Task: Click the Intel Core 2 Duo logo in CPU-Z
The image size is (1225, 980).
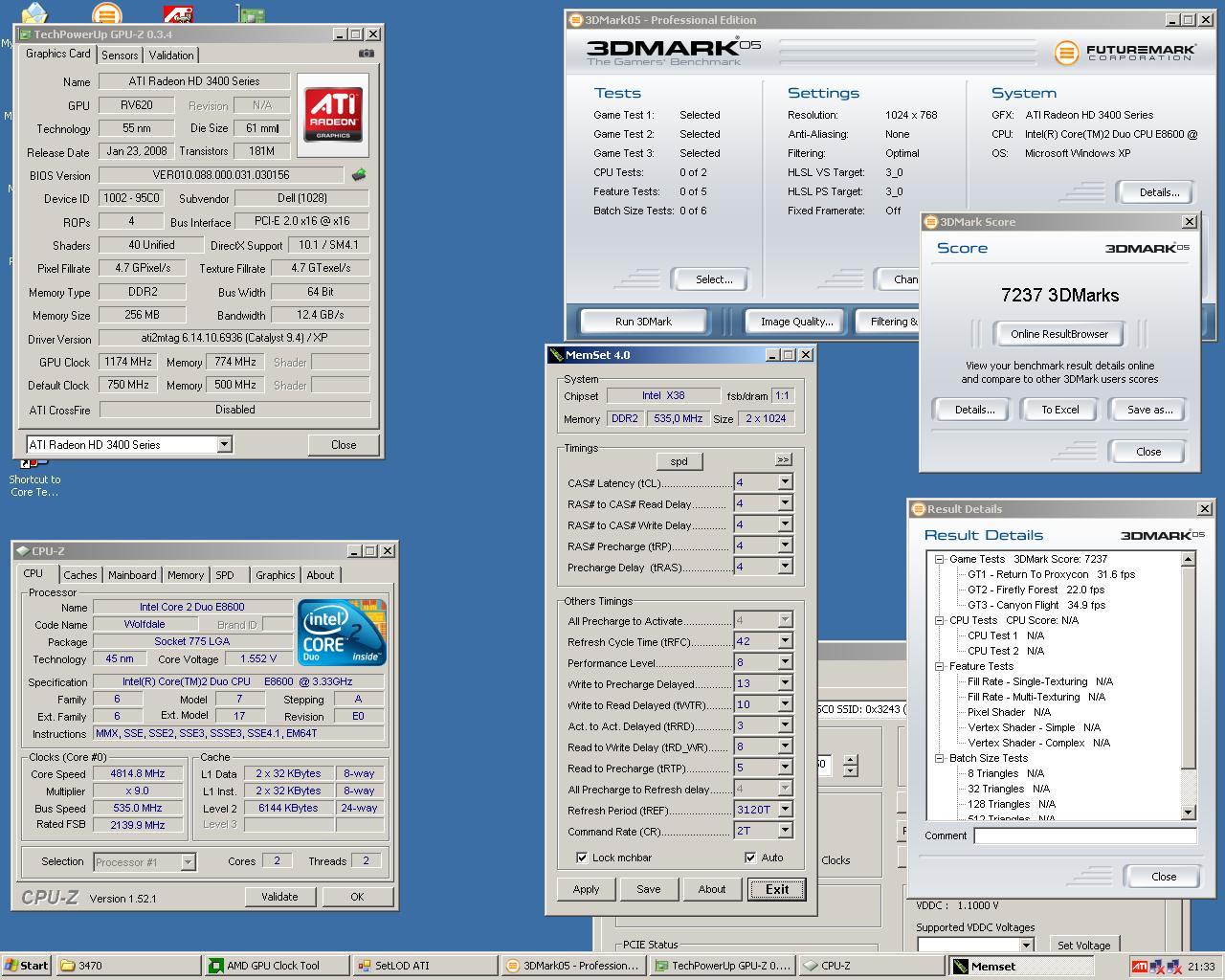Action: 342,633
